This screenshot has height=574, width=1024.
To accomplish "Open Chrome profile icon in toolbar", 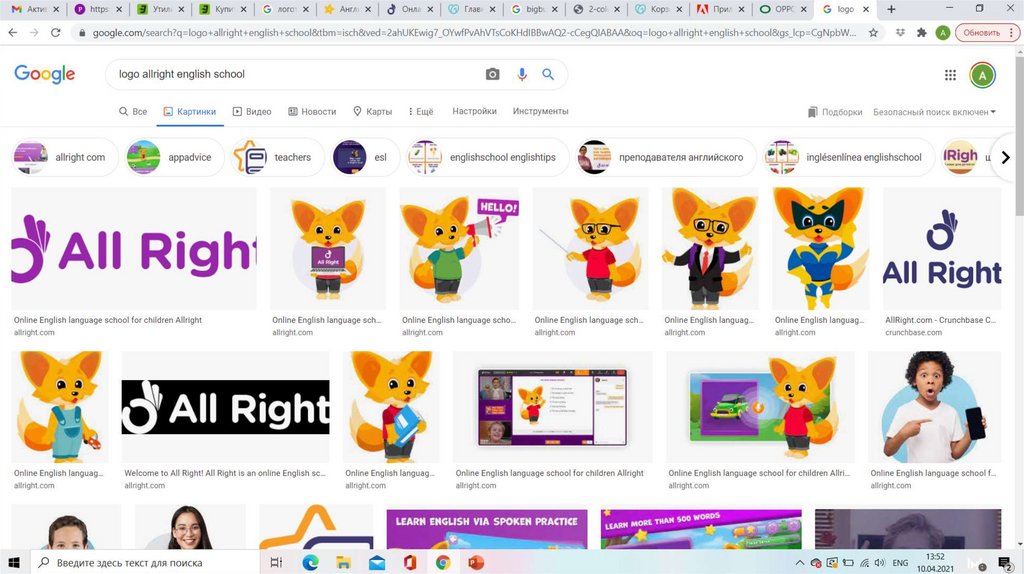I will [942, 32].
